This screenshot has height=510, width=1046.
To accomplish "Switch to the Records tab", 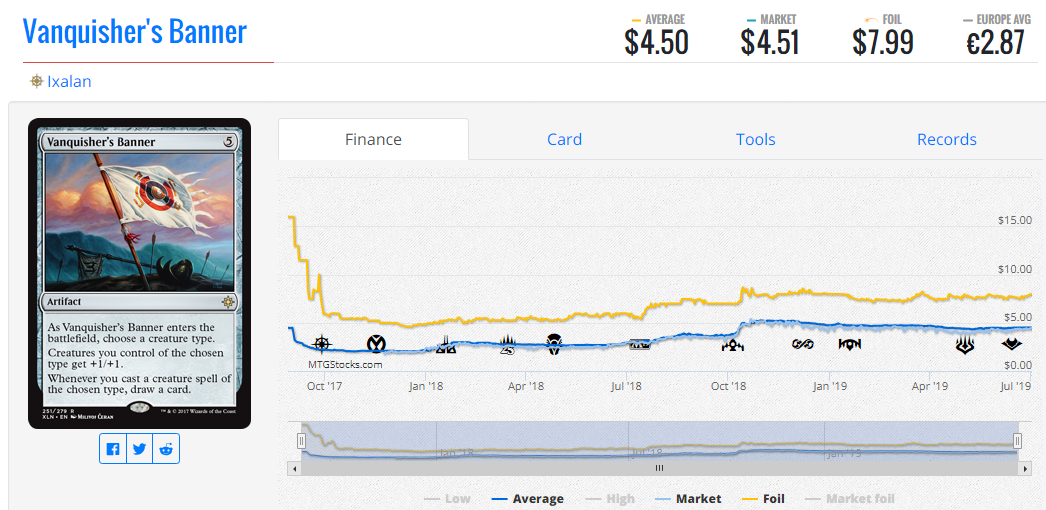I will [947, 139].
